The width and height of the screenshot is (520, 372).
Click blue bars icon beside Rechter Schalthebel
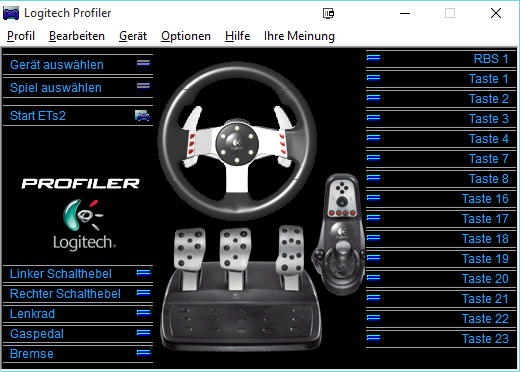click(x=143, y=293)
